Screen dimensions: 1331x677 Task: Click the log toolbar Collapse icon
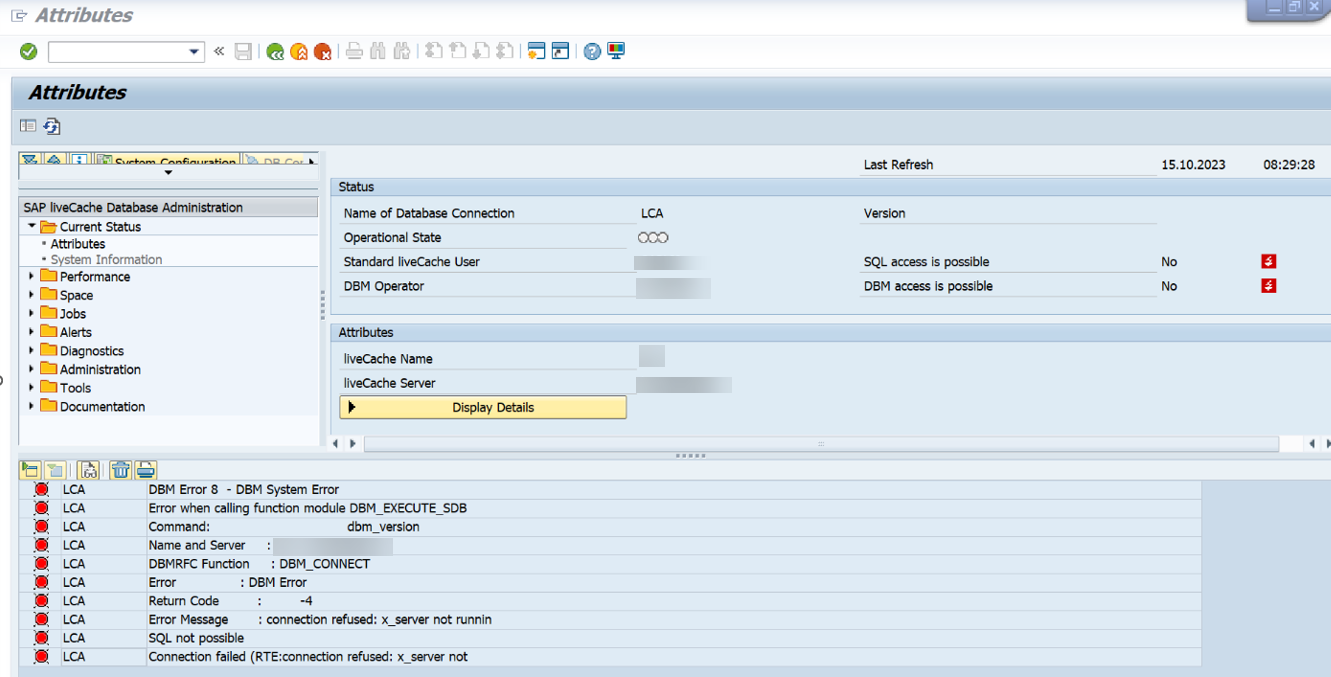tap(54, 470)
